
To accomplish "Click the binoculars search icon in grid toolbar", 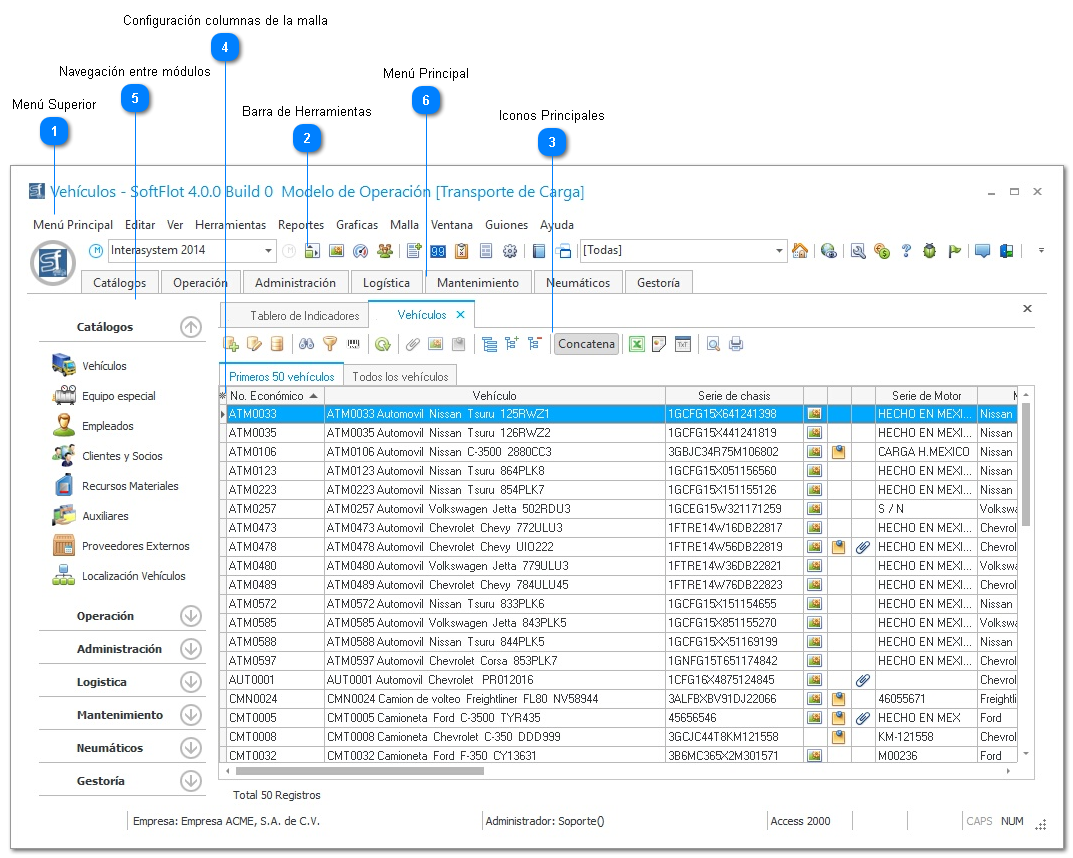I will 307,344.
